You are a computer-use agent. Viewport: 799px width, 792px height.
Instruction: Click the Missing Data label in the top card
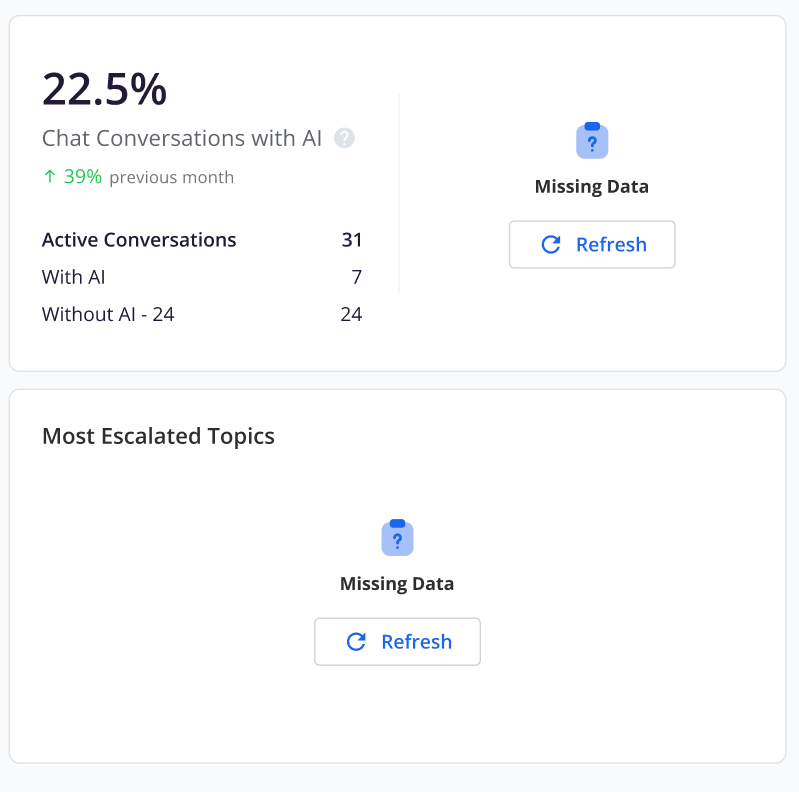tap(592, 187)
